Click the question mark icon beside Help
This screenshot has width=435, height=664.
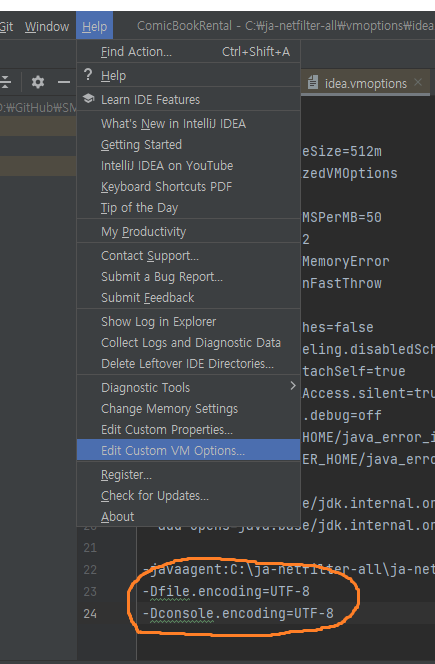(88, 75)
